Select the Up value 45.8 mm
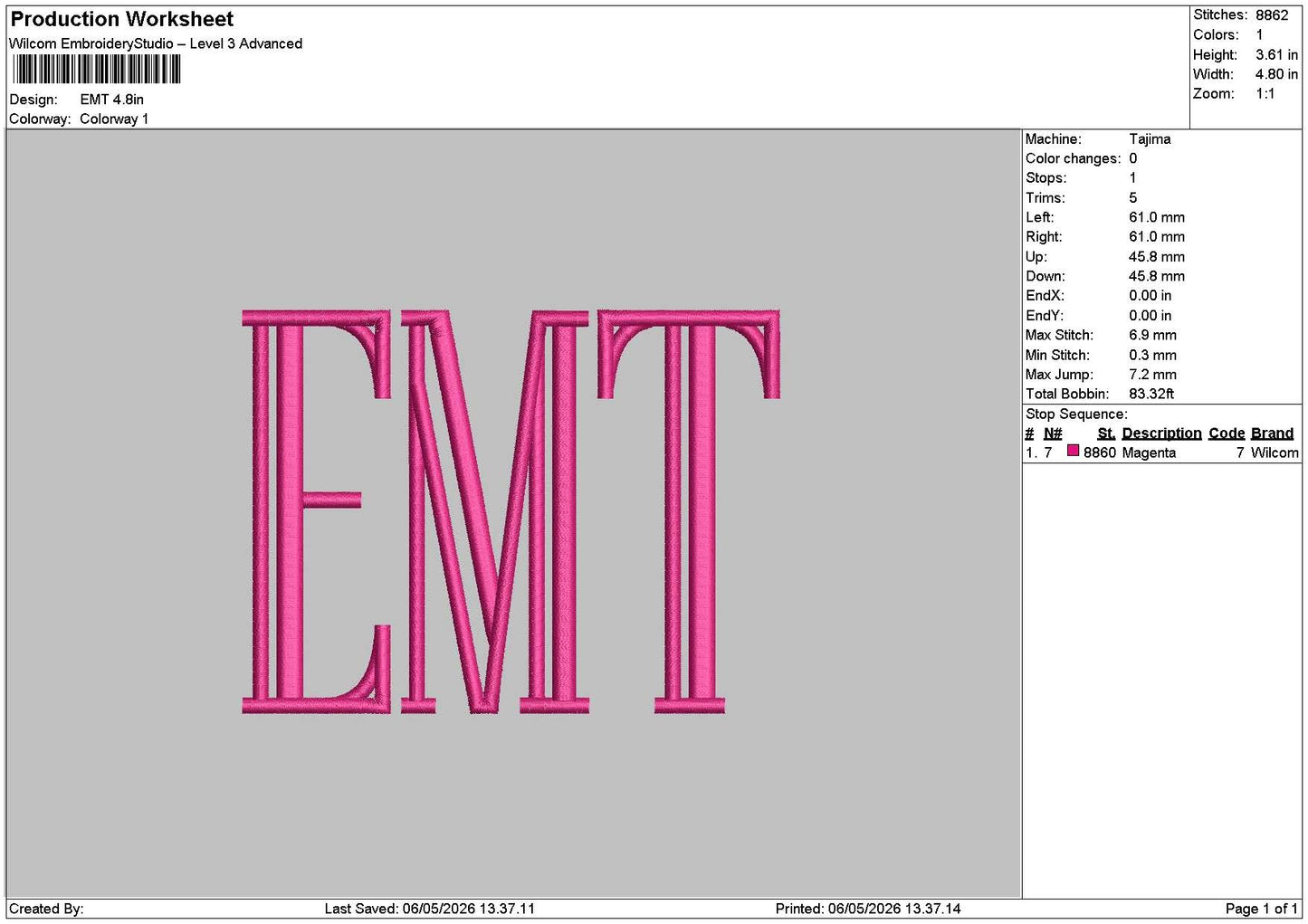 (1156, 257)
